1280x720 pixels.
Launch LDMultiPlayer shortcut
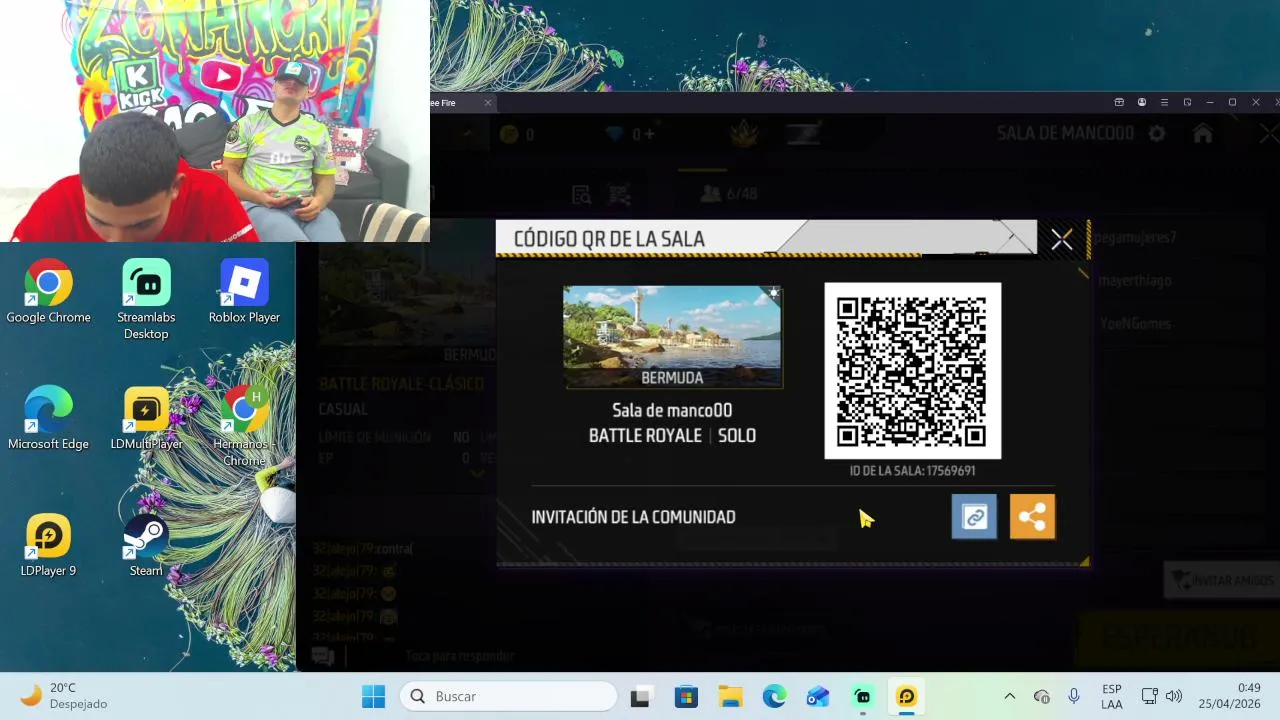pos(146,418)
